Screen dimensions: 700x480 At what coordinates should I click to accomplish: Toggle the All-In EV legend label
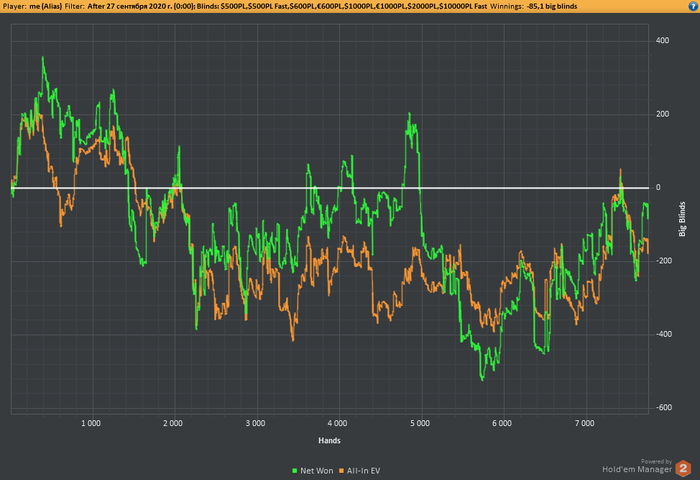pos(363,471)
